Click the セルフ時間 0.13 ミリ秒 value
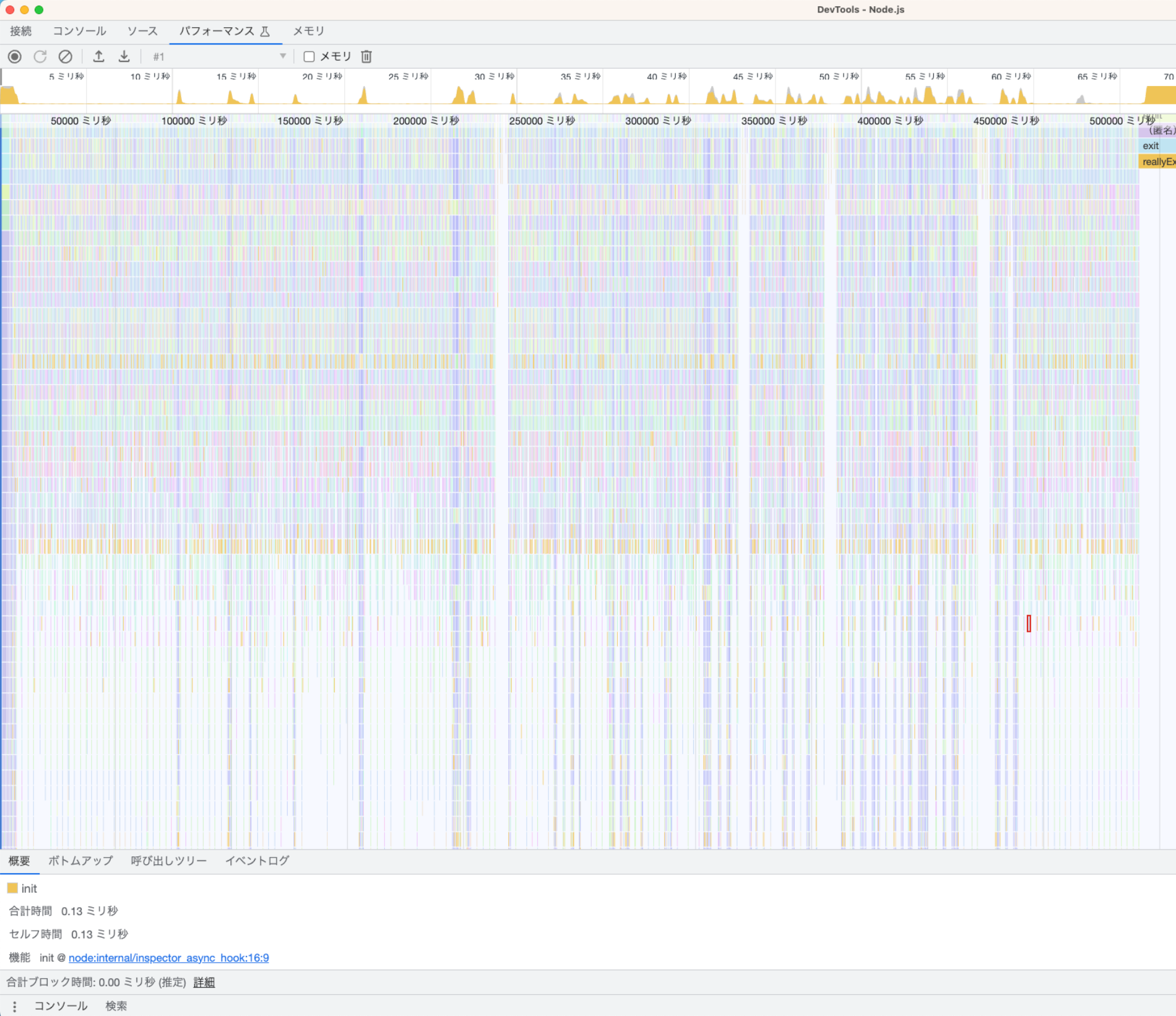The width and height of the screenshot is (1176, 1016). click(x=99, y=934)
